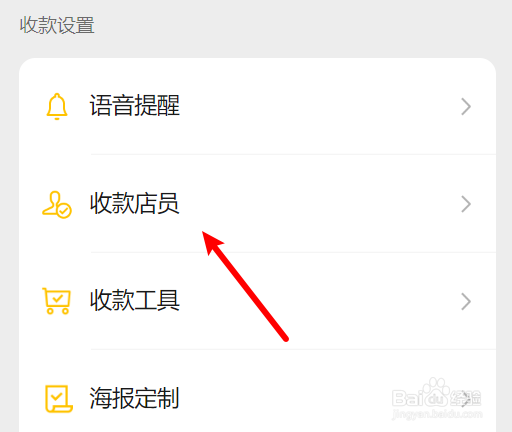Click the shopping cart icon for 收款工具
This screenshot has width=512, height=432.
tap(56, 301)
